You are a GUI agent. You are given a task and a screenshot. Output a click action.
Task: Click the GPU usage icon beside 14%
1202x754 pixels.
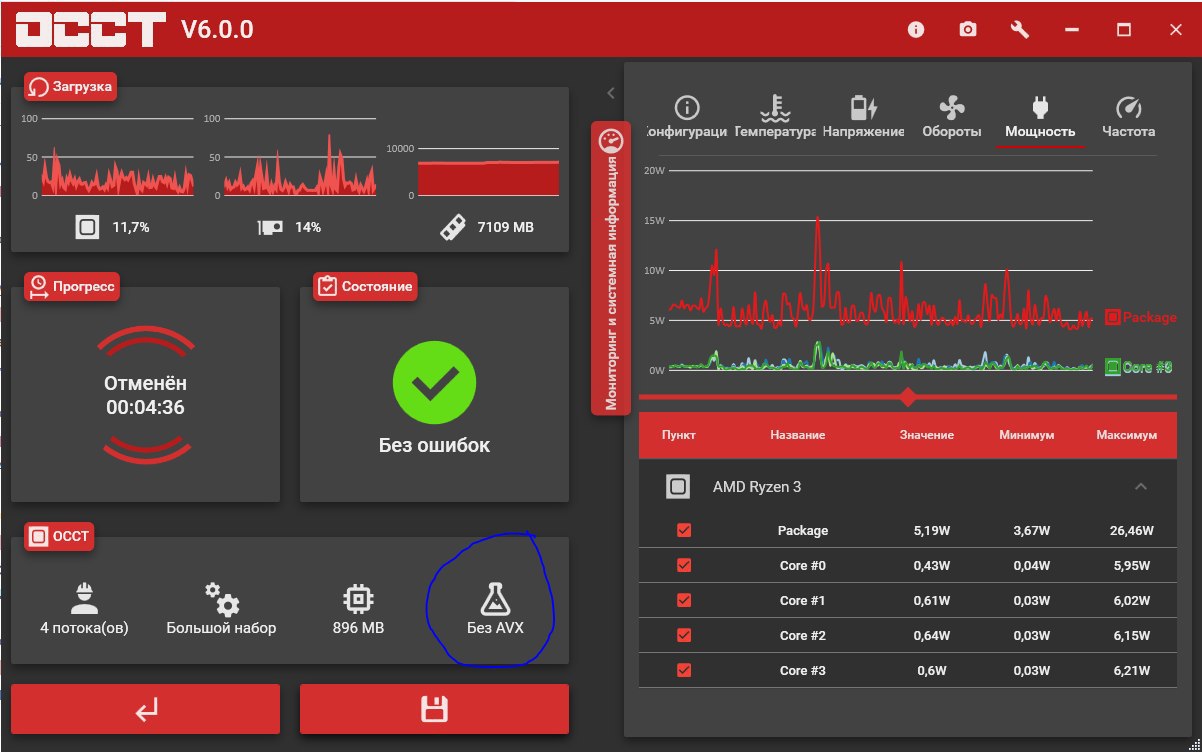pos(270,227)
